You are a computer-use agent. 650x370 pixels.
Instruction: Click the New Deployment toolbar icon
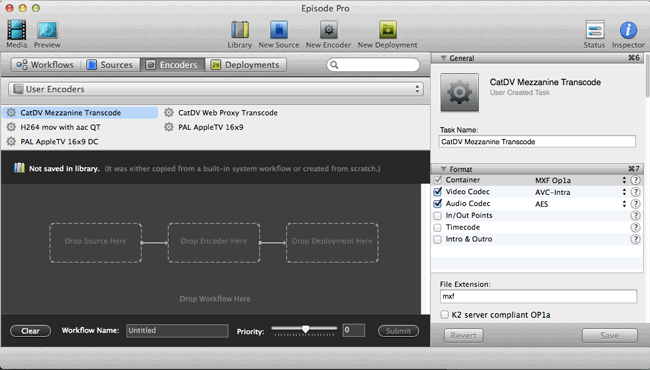388,30
